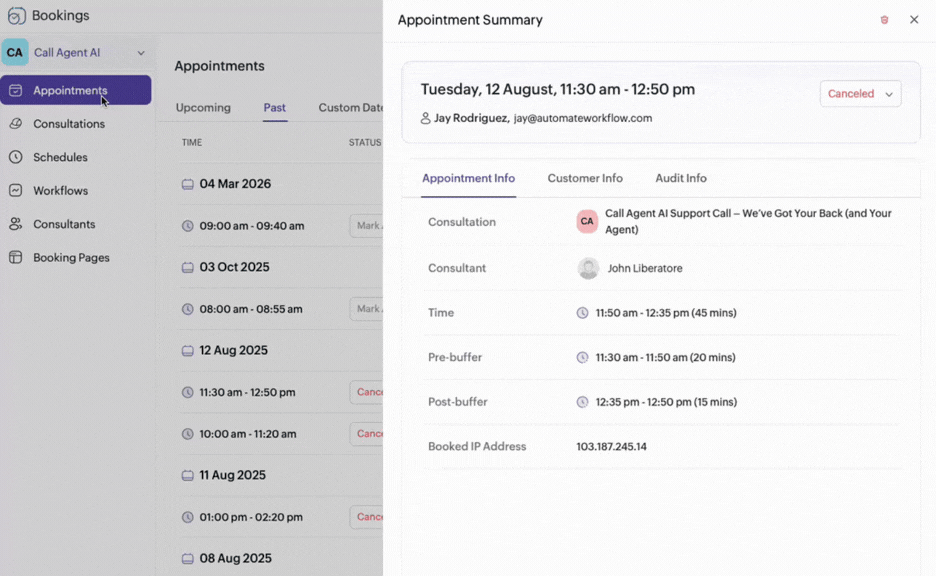This screenshot has height=576, width=936.
Task: Click the Consultations sidebar icon
Action: 16,124
